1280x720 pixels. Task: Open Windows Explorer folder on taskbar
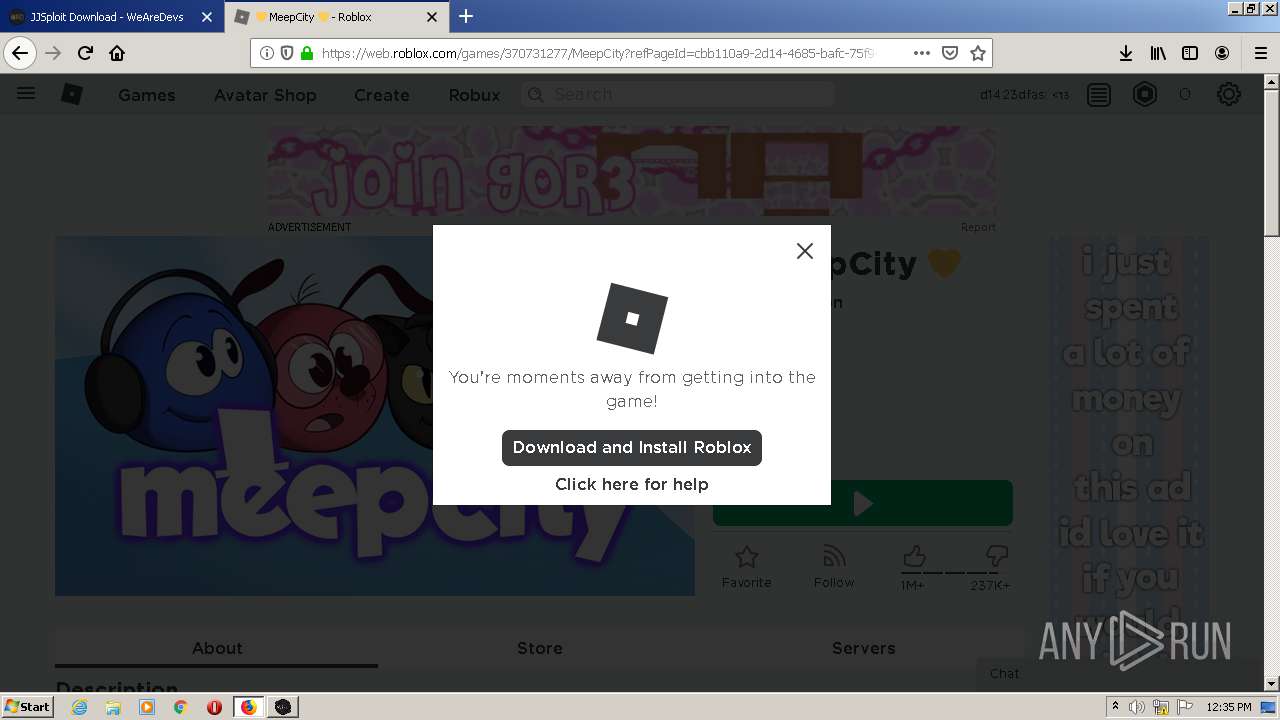(113, 707)
